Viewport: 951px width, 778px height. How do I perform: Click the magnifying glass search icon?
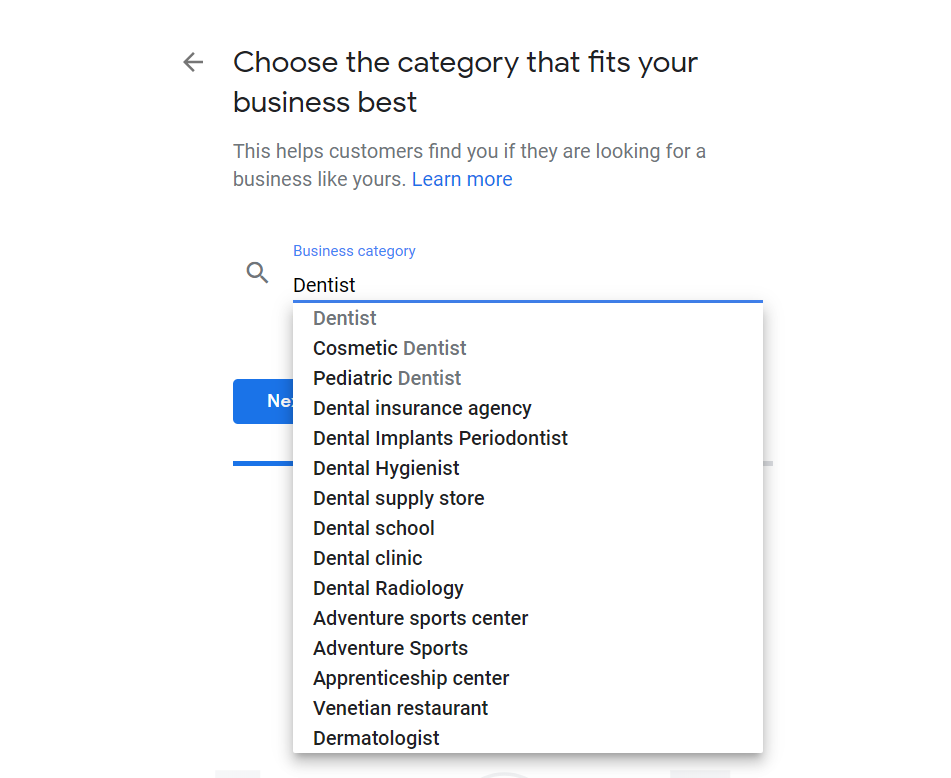[257, 273]
